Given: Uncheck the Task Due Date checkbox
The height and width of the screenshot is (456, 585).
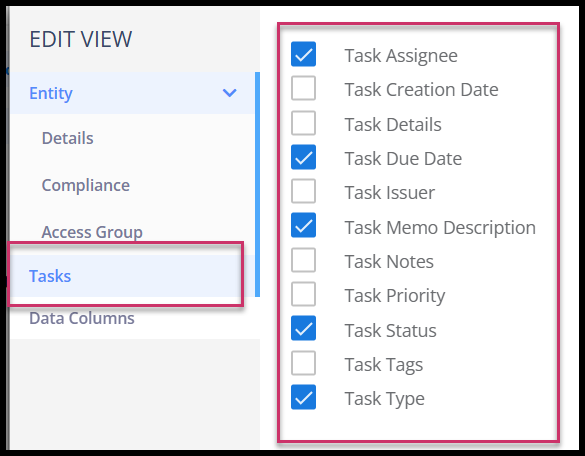Looking at the screenshot, I should (x=303, y=157).
